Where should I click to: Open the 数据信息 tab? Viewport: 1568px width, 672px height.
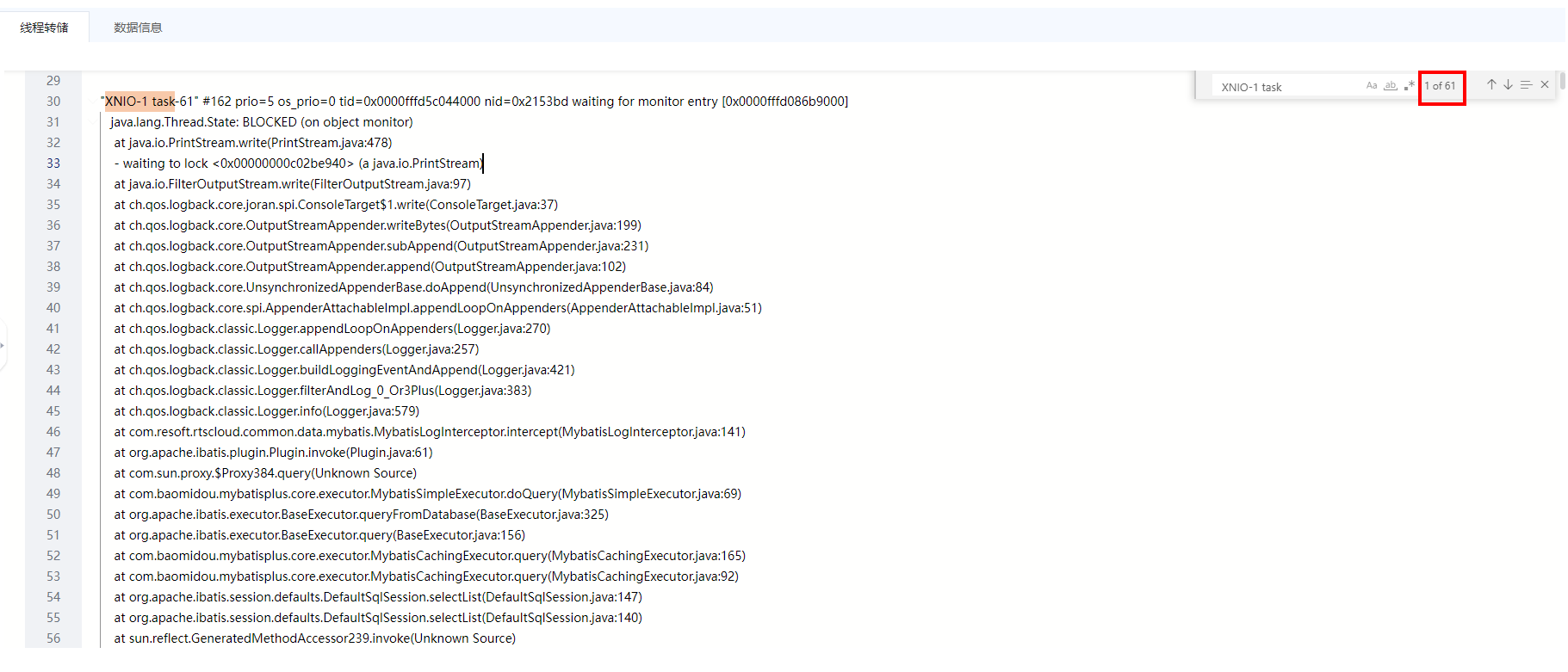tap(138, 28)
